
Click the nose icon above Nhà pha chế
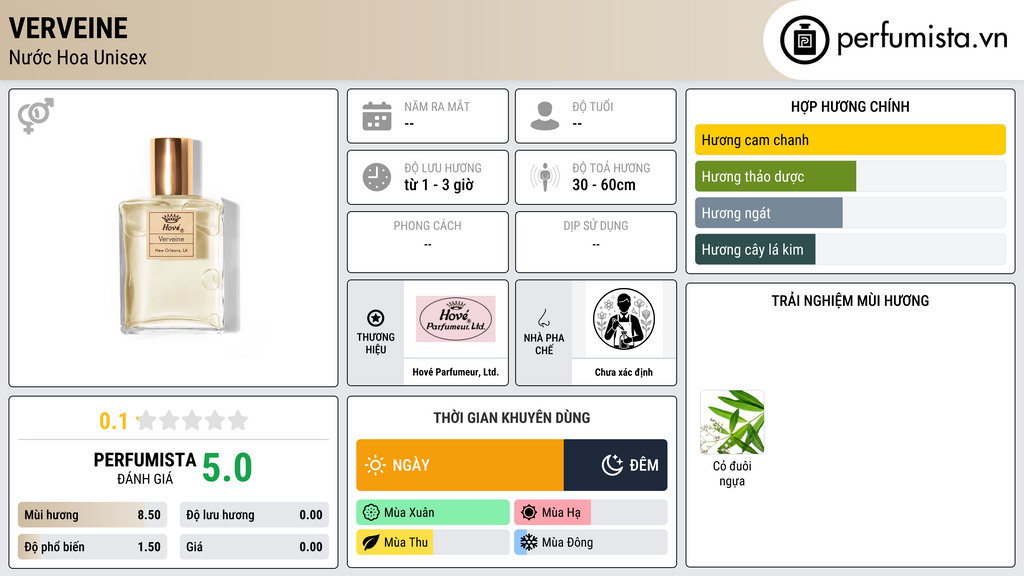coord(543,318)
